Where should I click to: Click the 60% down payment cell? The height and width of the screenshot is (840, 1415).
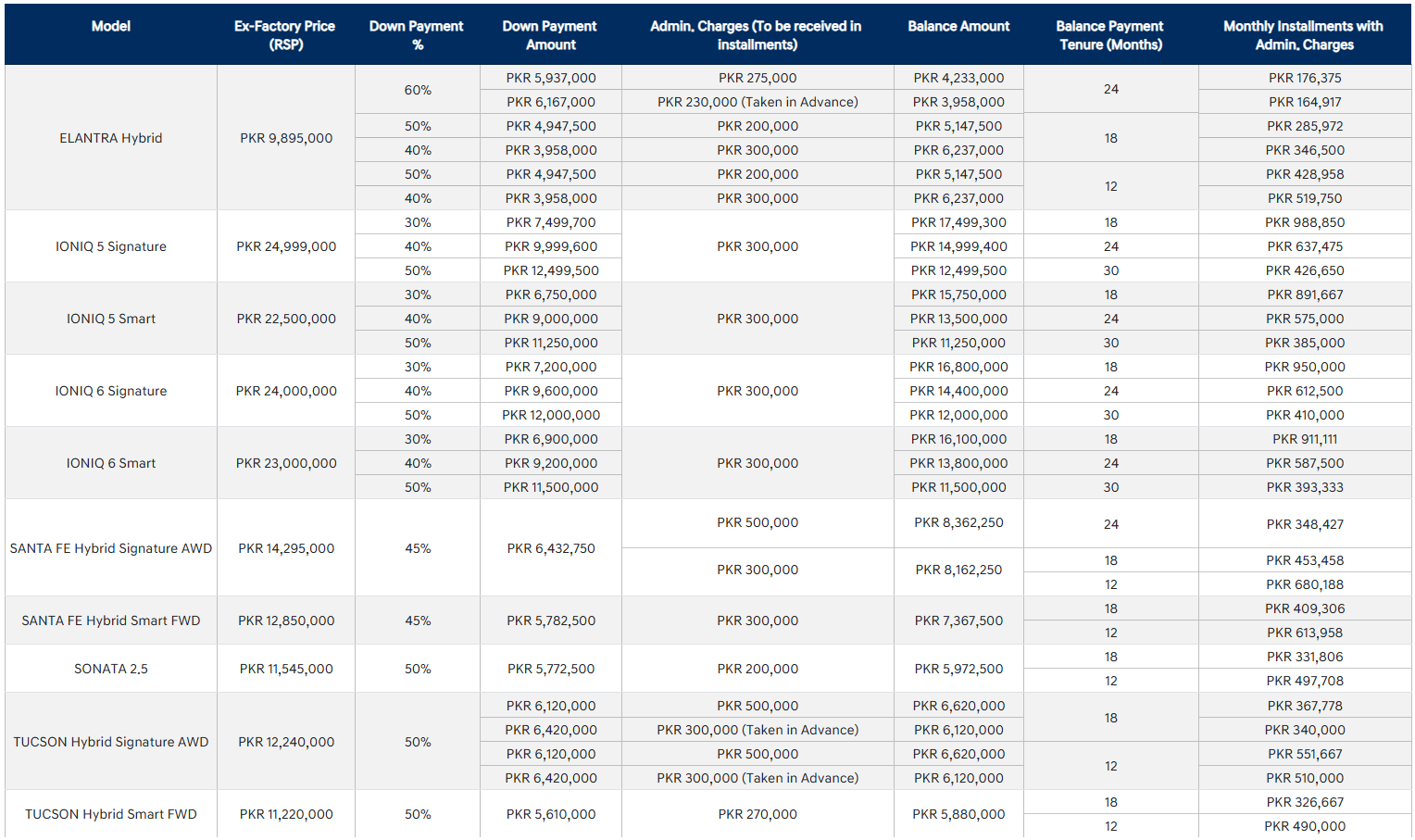tap(418, 90)
